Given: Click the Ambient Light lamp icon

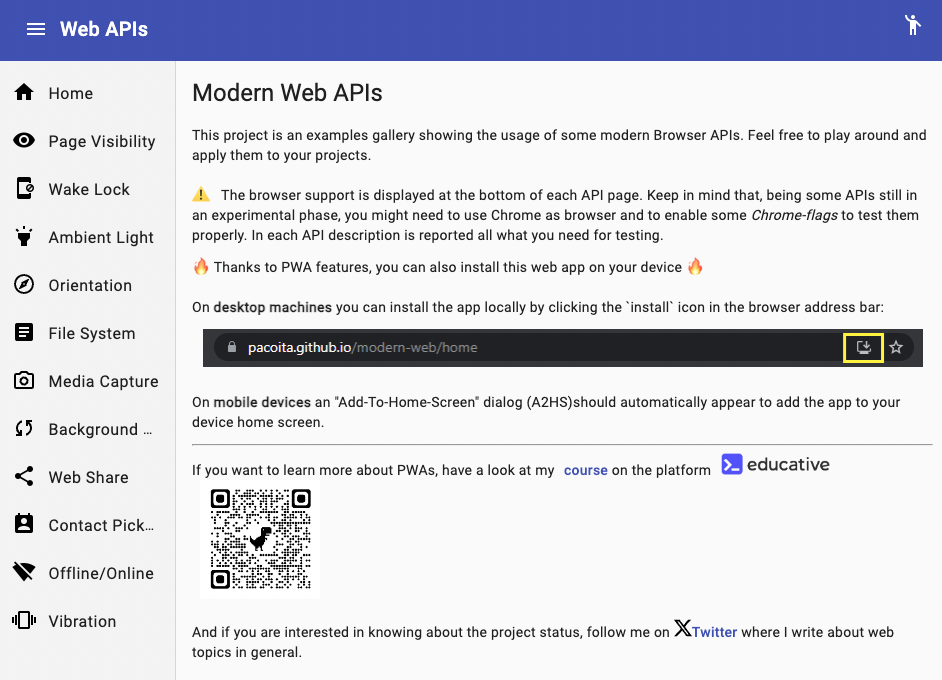Looking at the screenshot, I should [24, 237].
